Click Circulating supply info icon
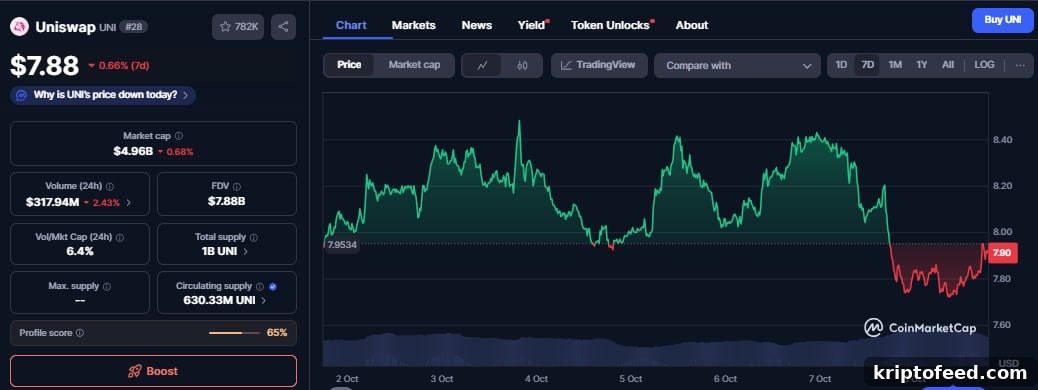 [260, 287]
